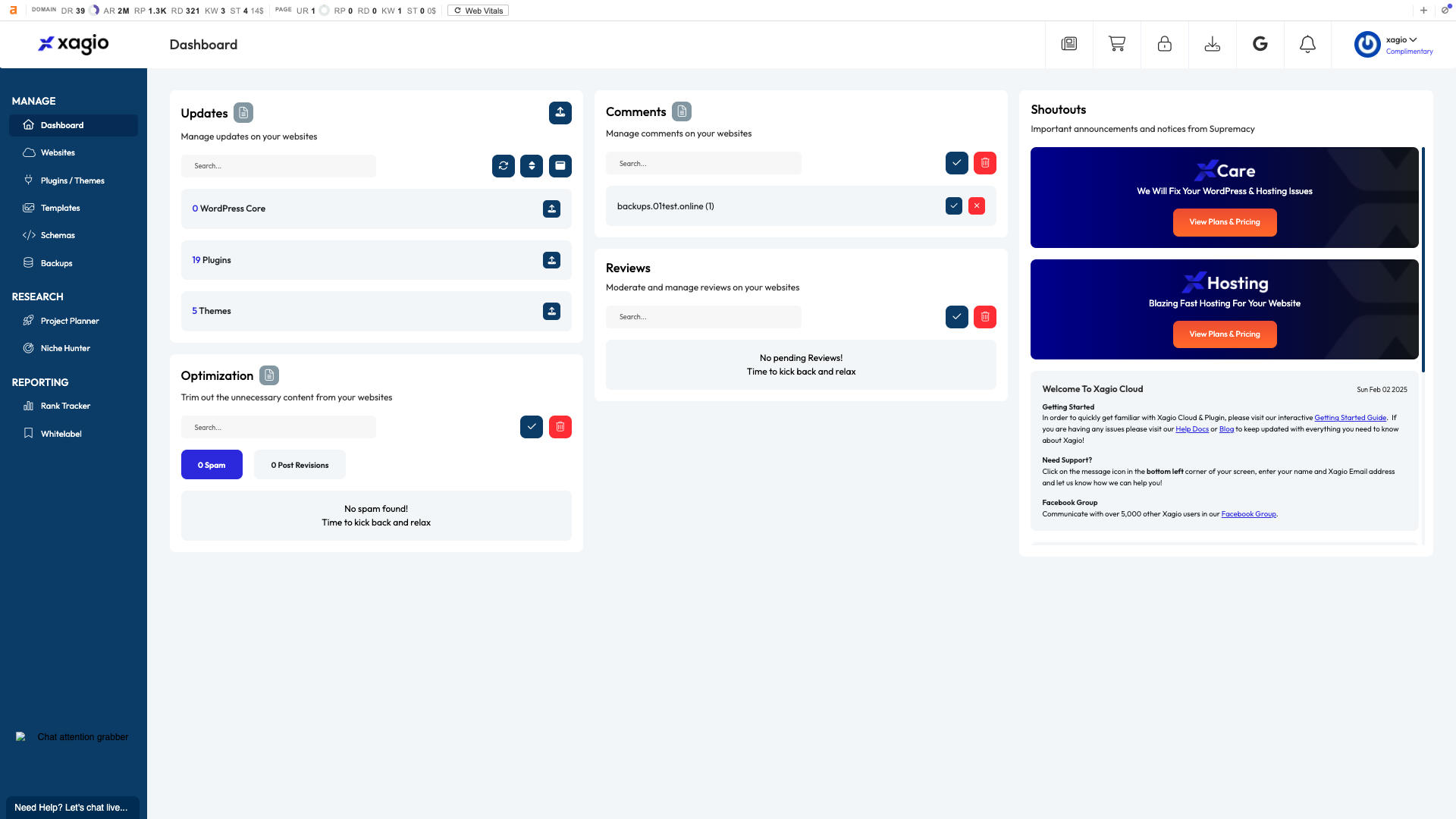Focus the Optimization search field
The image size is (1456, 819).
coord(278,427)
